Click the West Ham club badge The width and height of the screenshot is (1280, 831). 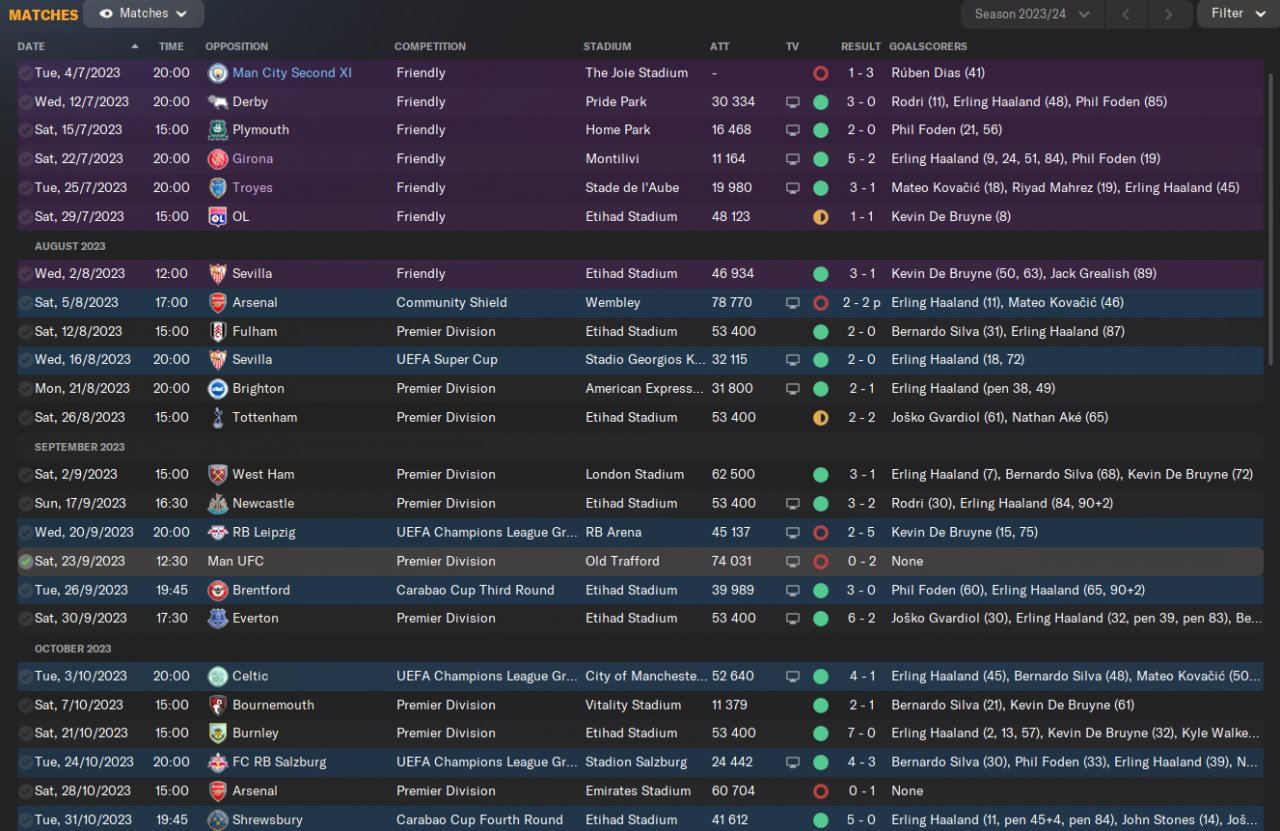point(217,475)
